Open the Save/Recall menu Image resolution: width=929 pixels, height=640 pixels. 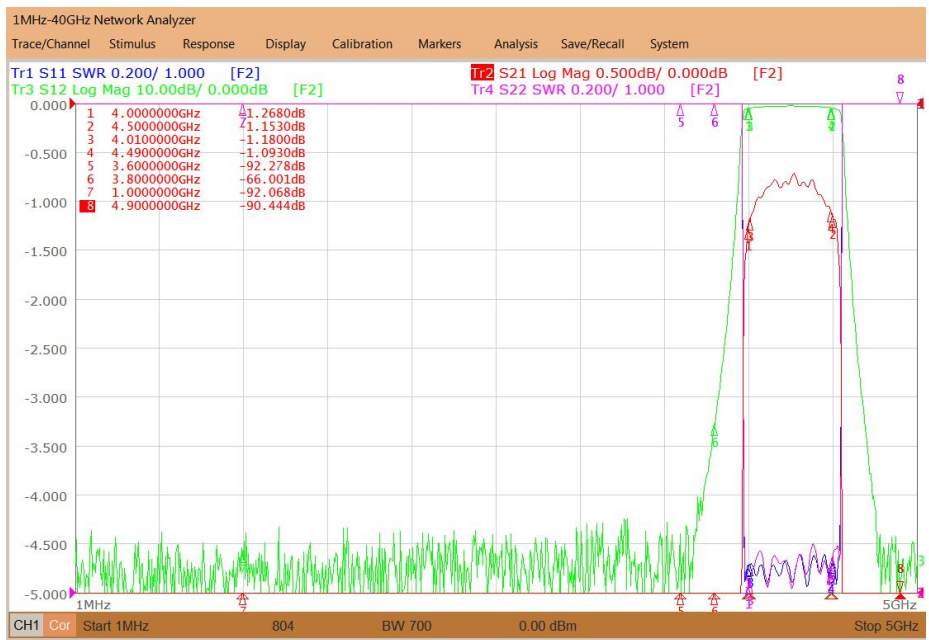[x=592, y=44]
